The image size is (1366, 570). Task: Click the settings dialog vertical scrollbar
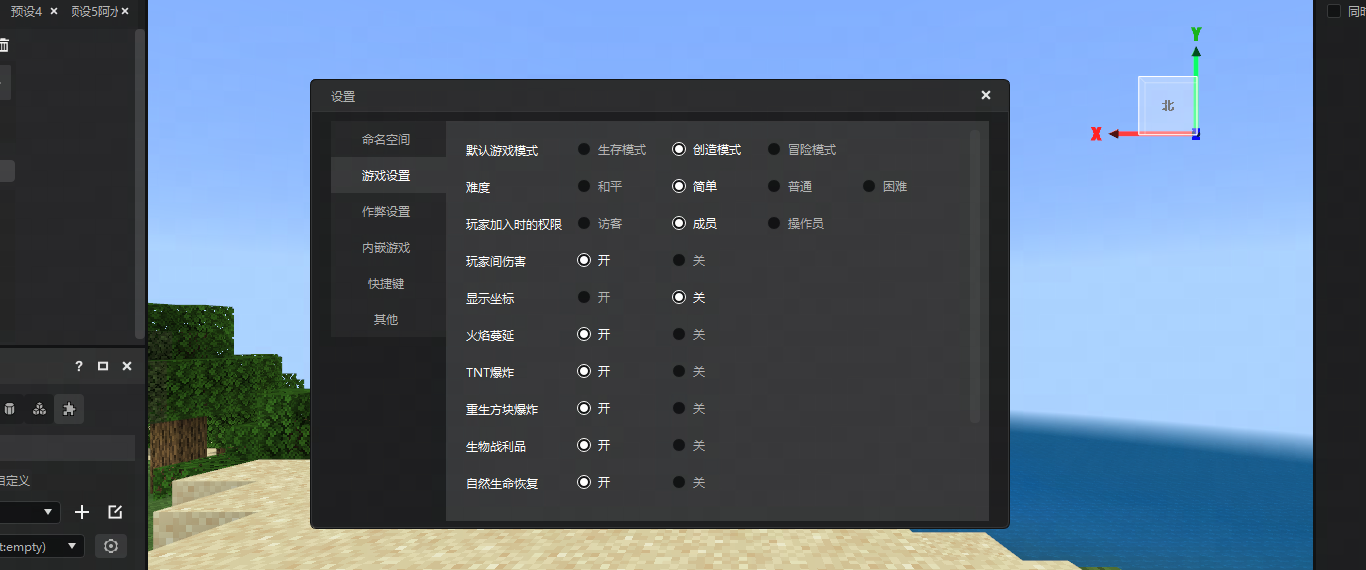click(975, 276)
